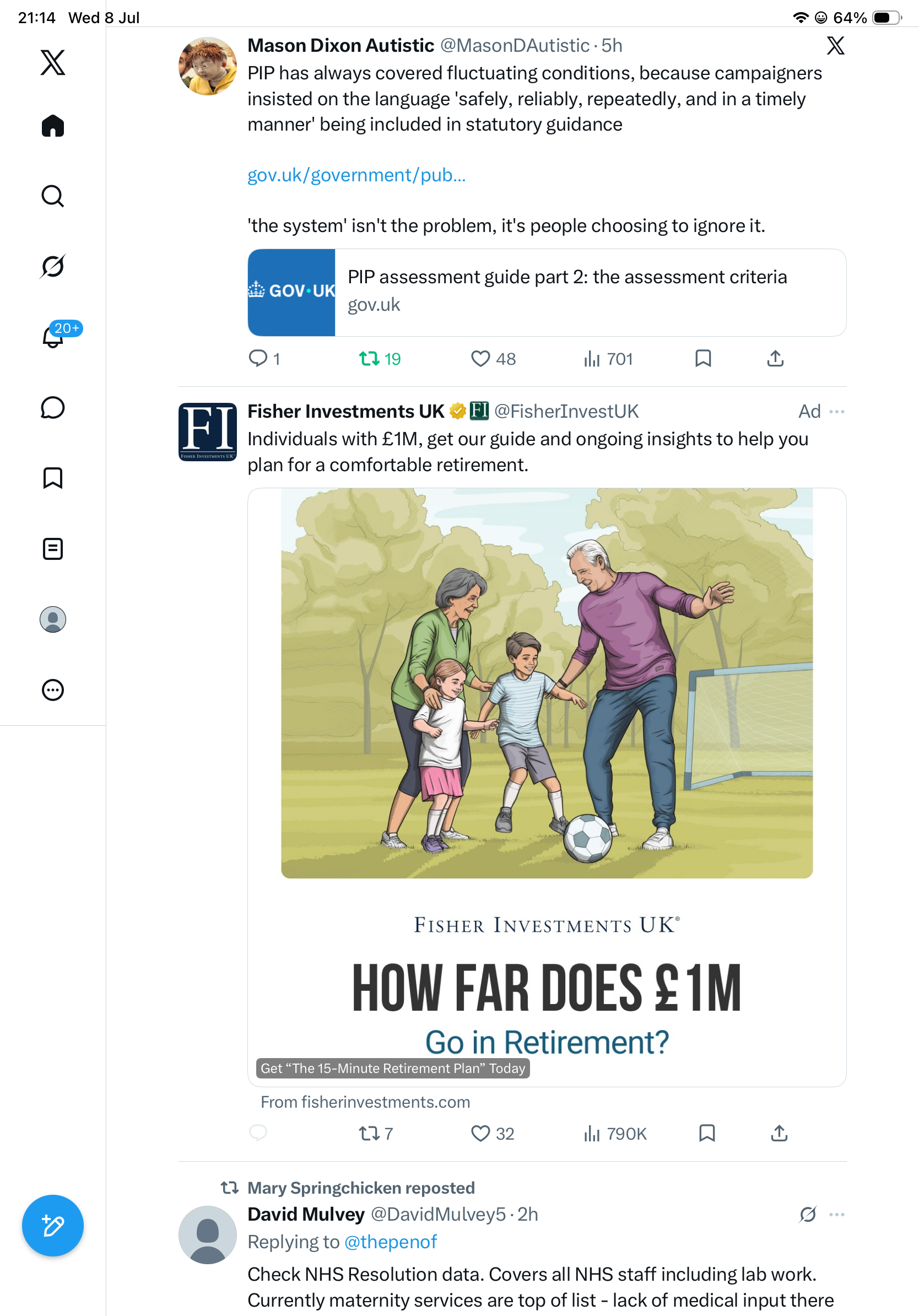Ask Grok about David Mulvey's post
Image resolution: width=919 pixels, height=1316 pixels.
tap(808, 1215)
